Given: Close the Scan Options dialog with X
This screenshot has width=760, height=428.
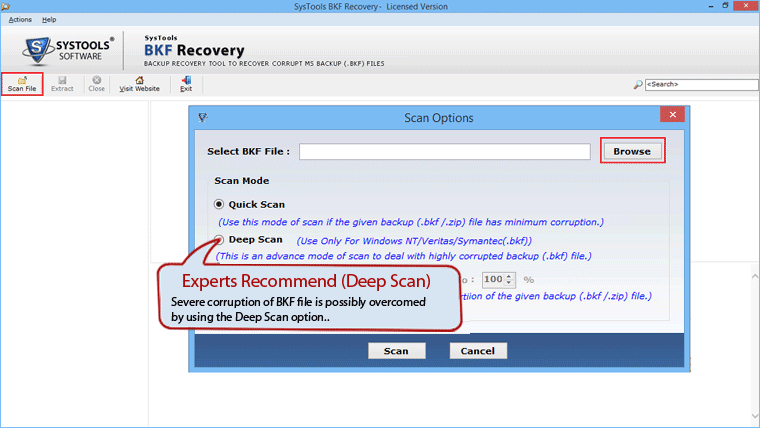Looking at the screenshot, I should (672, 114).
